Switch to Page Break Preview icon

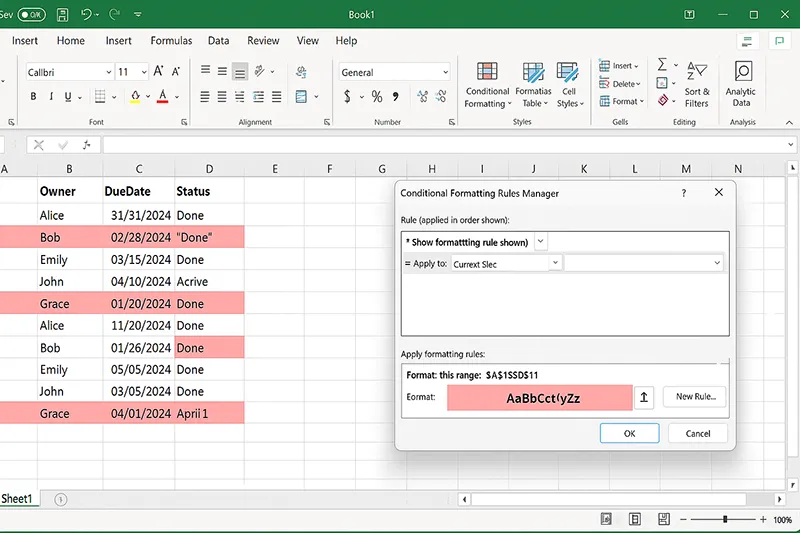[664, 519]
